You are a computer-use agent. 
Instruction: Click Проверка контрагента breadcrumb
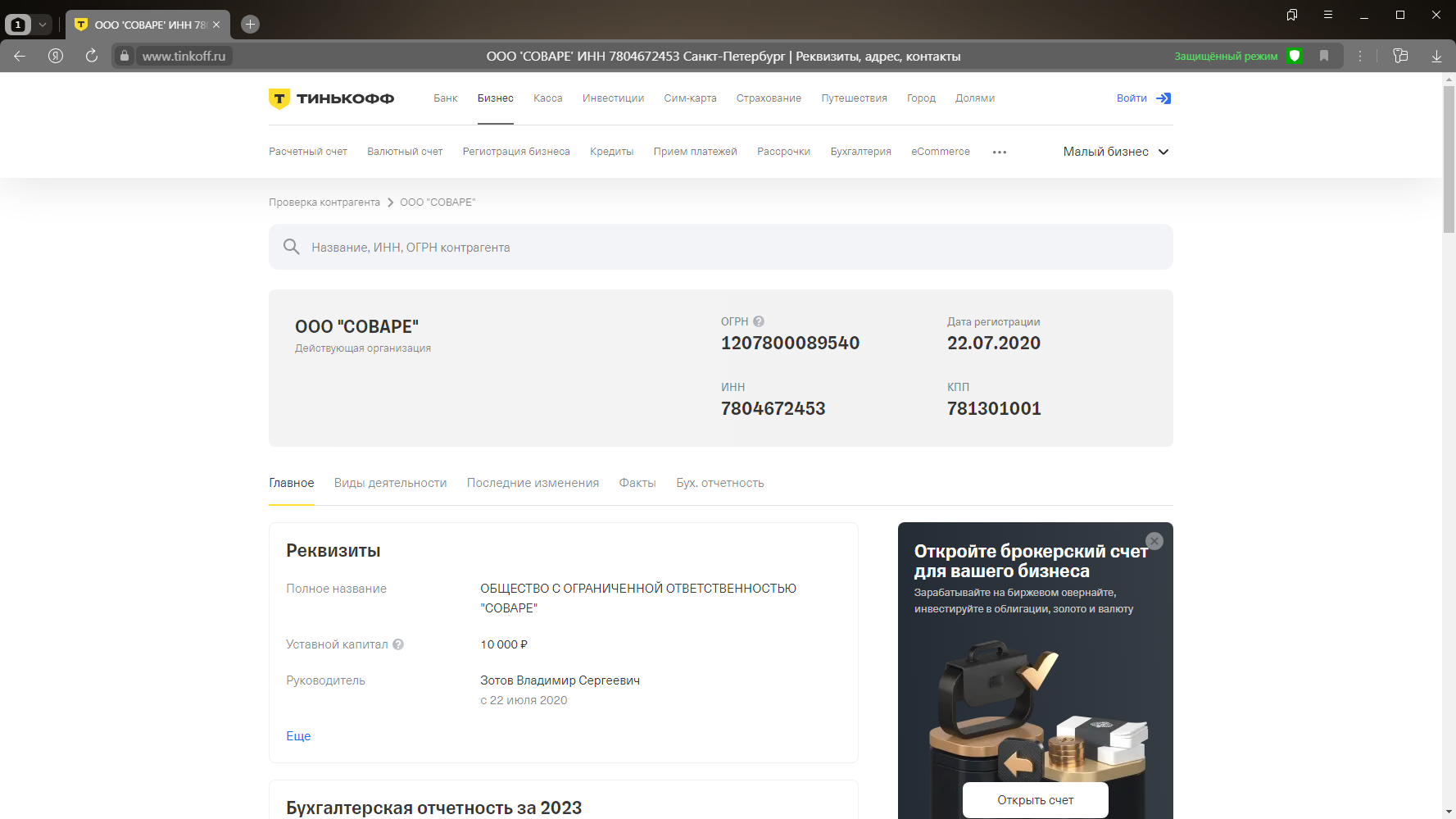pos(324,202)
